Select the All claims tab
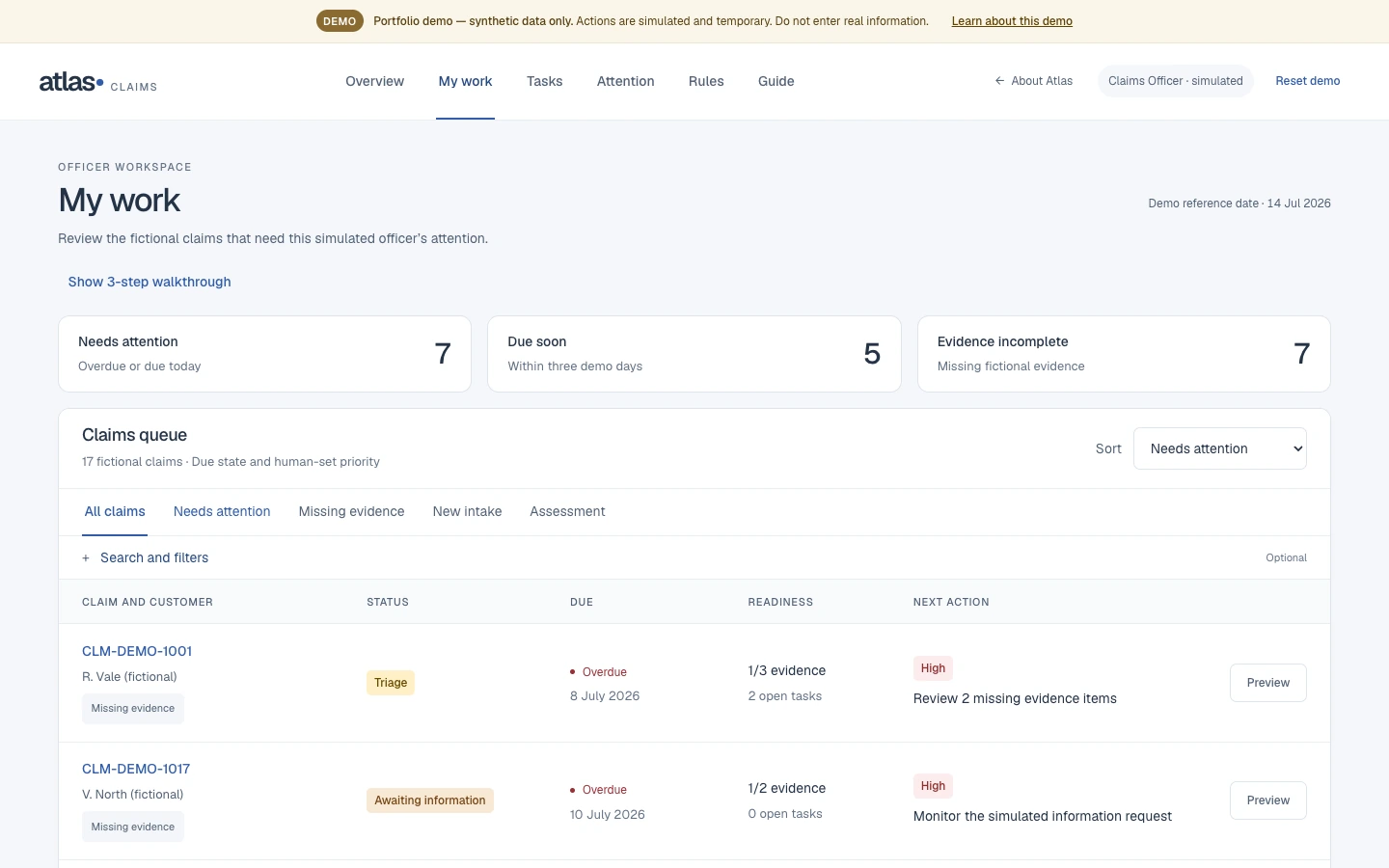 point(115,512)
